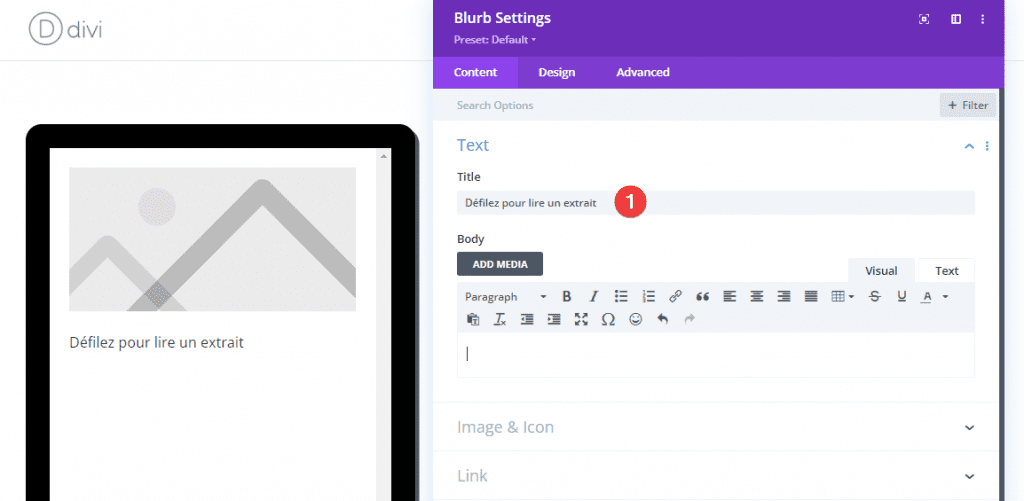
Task: Open the emoticons picker
Action: (x=635, y=319)
